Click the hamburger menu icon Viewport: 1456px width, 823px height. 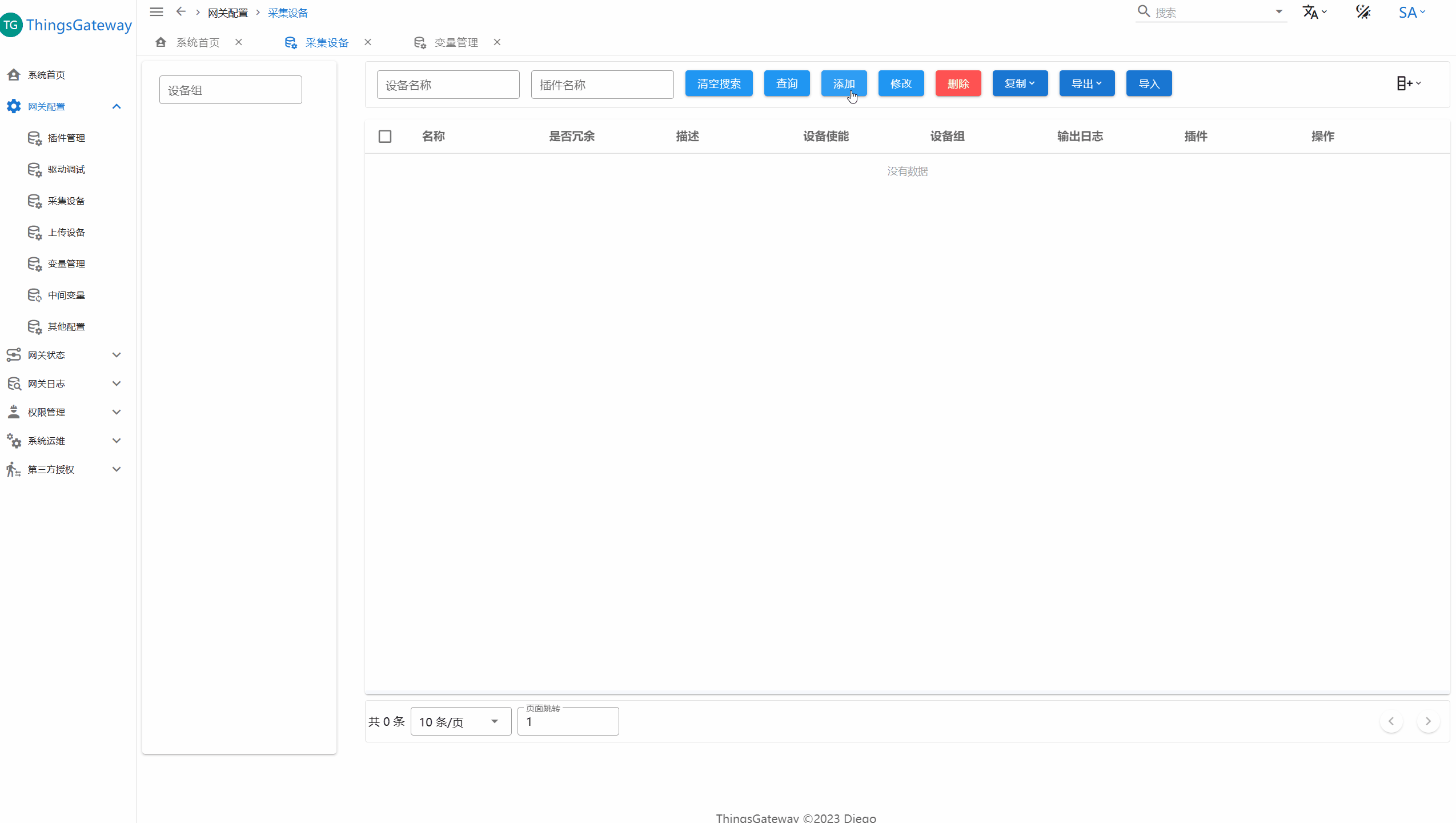(156, 12)
